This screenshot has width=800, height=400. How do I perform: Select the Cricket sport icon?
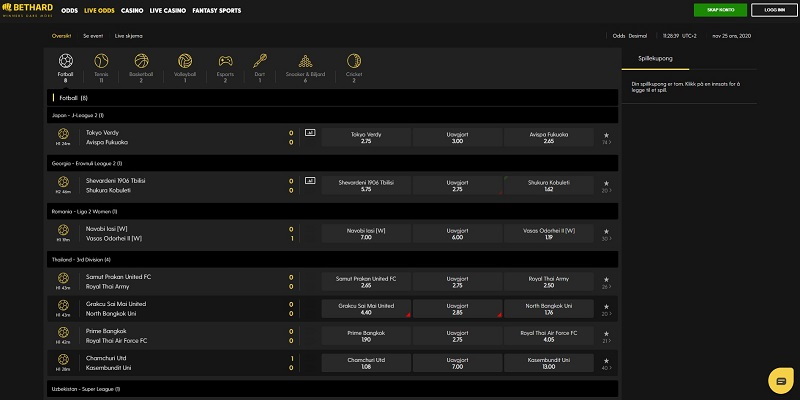pos(354,61)
